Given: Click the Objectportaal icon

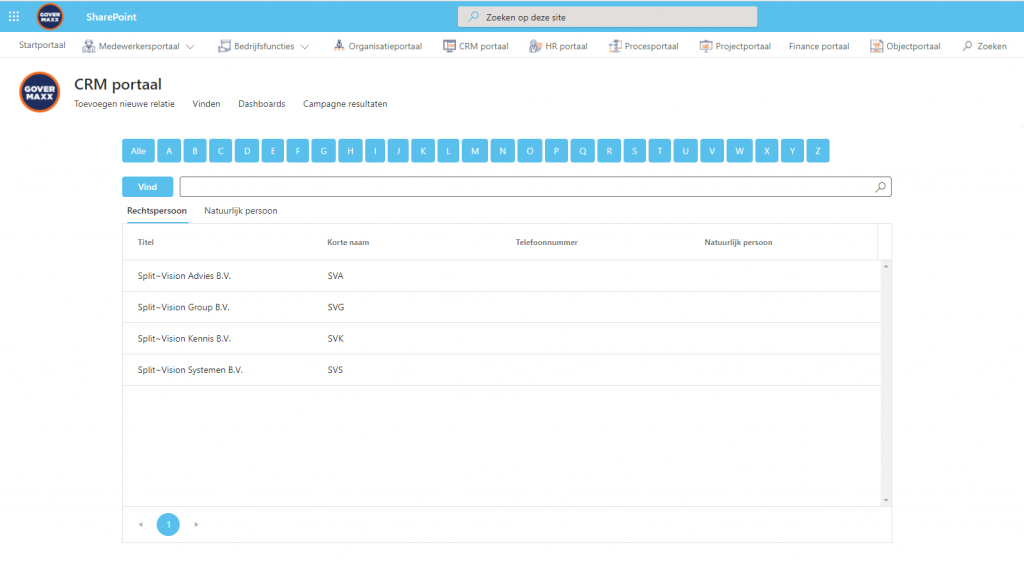Looking at the screenshot, I should click(x=876, y=46).
